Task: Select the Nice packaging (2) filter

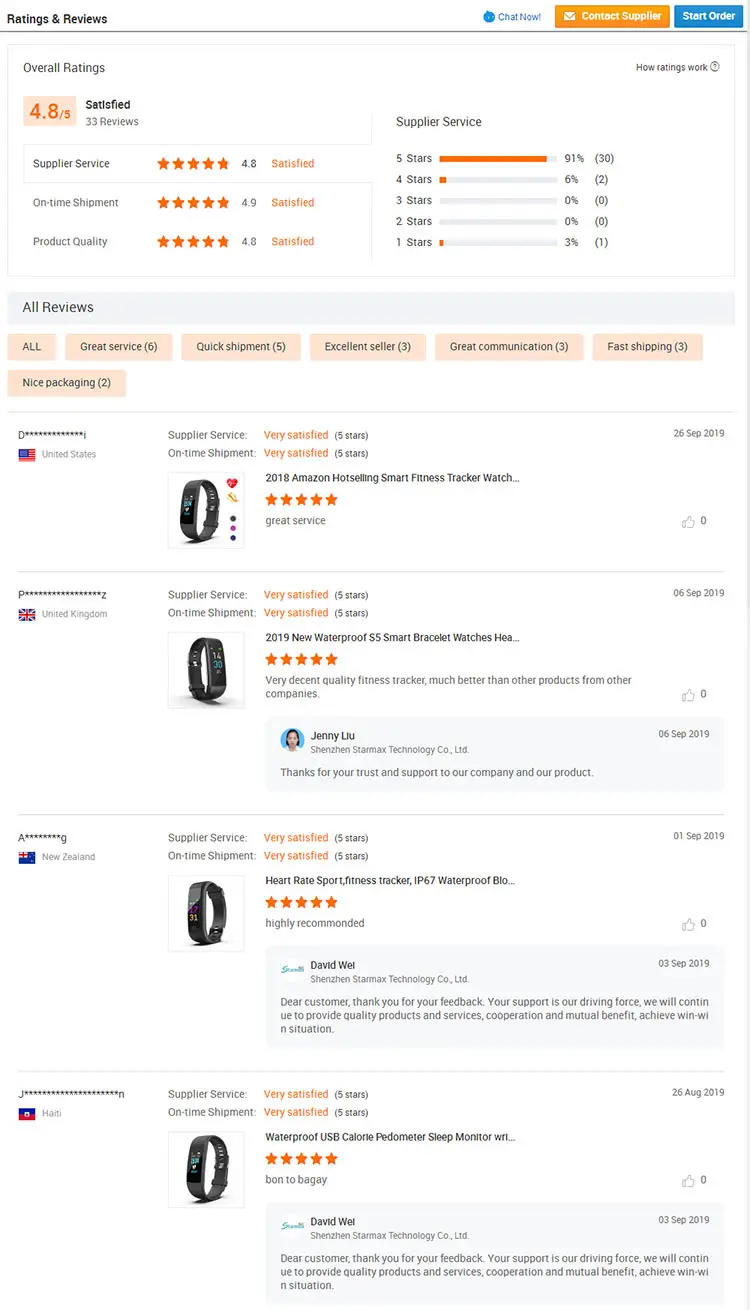Action: coord(66,383)
